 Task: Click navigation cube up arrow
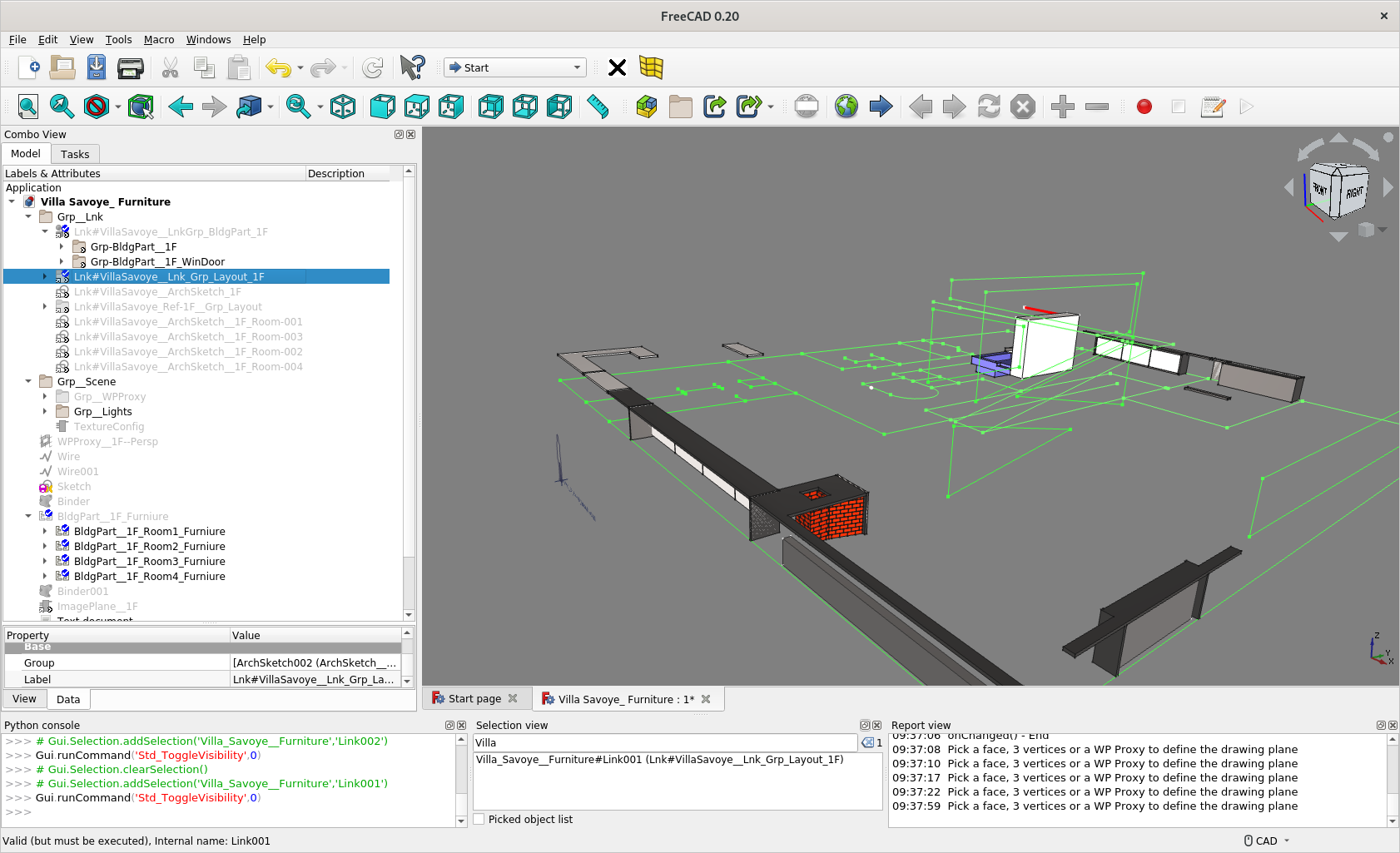(1338, 138)
